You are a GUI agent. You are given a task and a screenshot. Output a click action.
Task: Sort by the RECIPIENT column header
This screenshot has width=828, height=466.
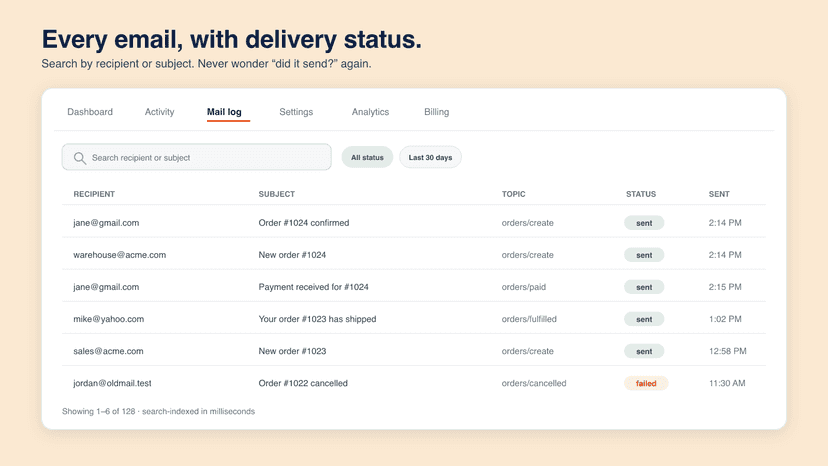(94, 194)
